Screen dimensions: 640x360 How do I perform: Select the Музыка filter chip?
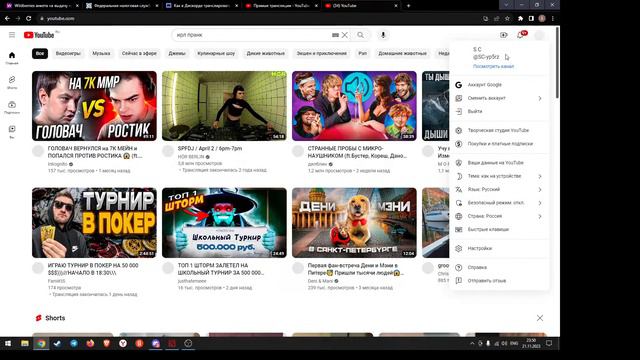coord(101,53)
